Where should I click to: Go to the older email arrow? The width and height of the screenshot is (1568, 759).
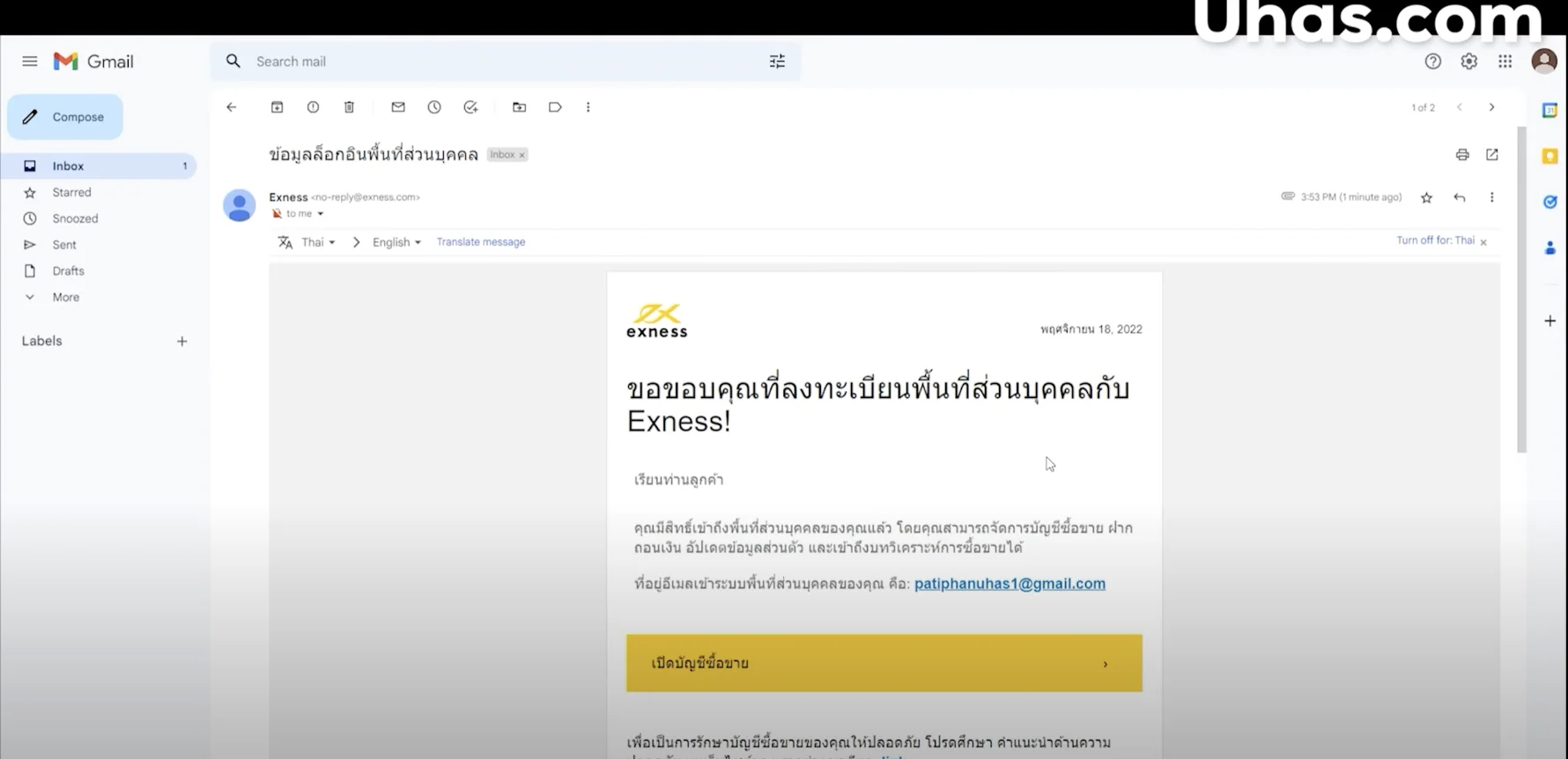tap(1492, 107)
